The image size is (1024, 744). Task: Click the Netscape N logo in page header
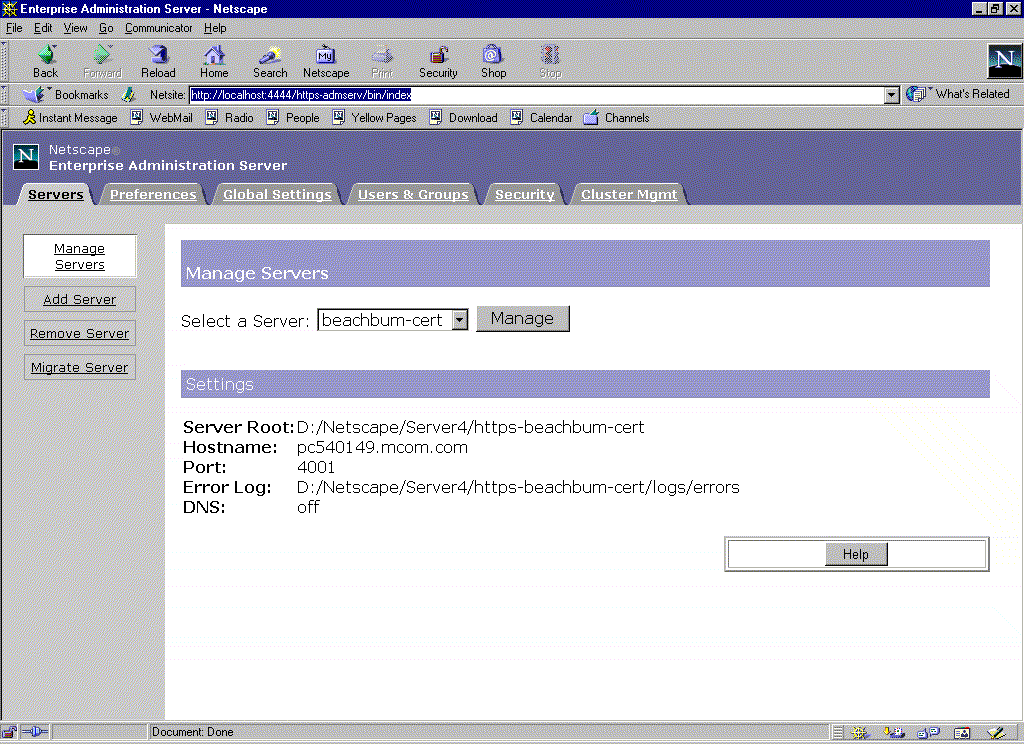point(26,157)
